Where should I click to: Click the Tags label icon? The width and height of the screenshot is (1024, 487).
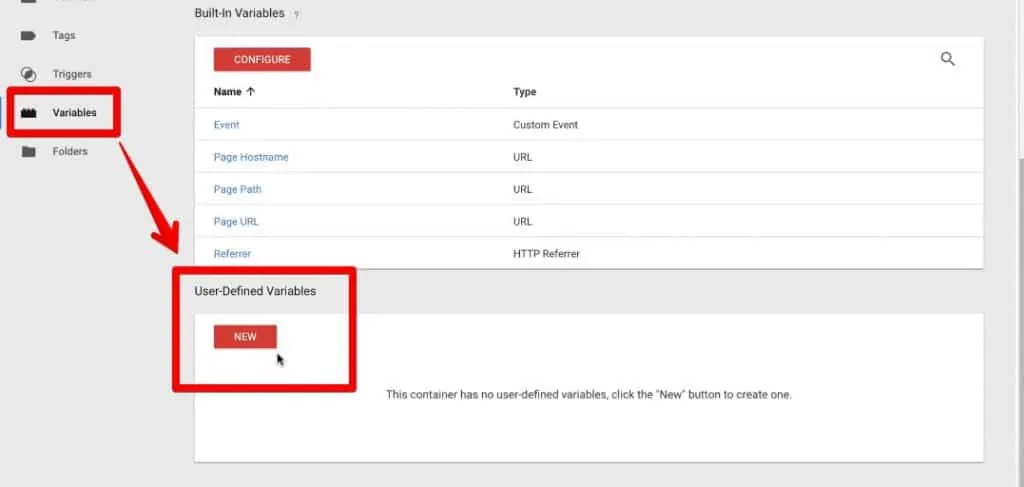pyautogui.click(x=28, y=36)
